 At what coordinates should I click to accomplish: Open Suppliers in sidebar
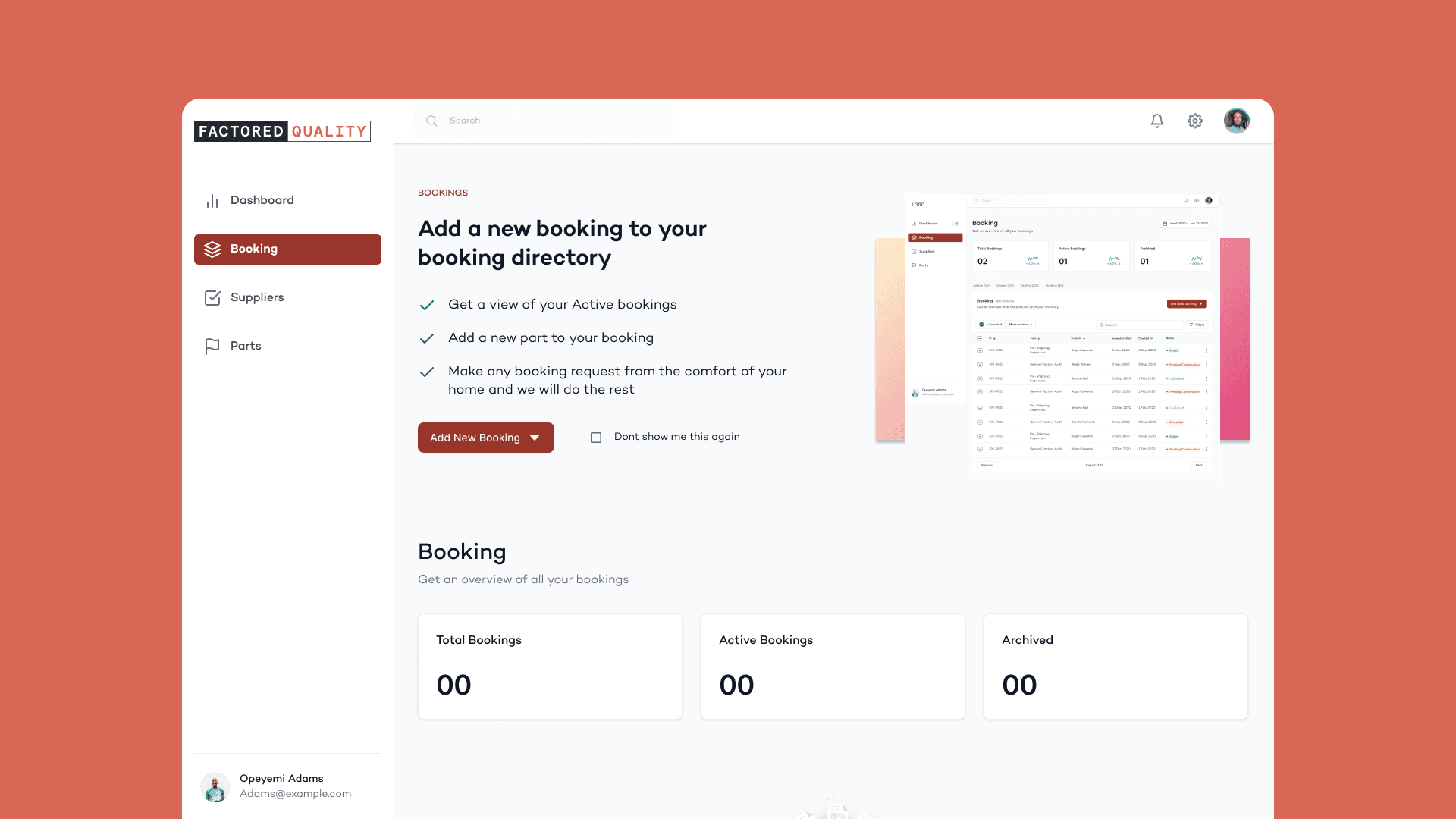[x=287, y=297]
